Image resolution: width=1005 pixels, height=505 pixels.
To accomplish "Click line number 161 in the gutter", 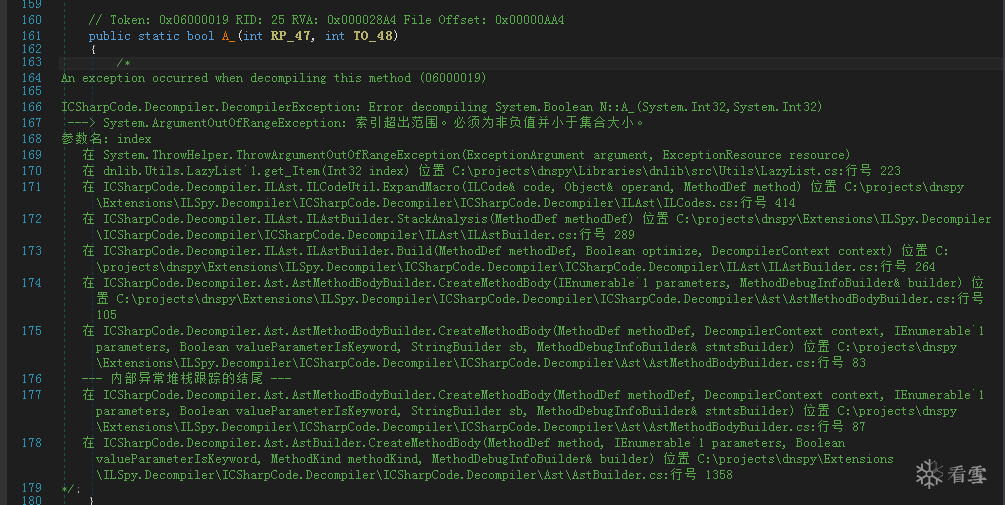I will [31, 36].
